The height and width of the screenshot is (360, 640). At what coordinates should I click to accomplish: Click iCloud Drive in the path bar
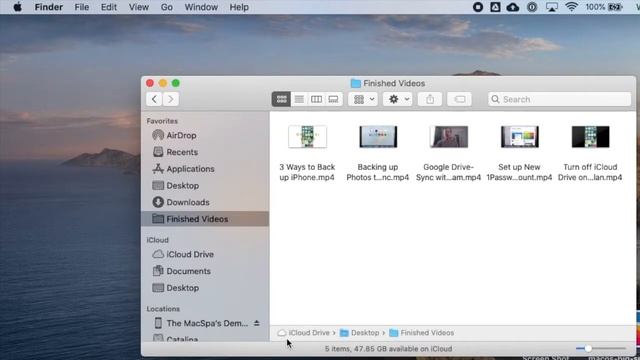tap(304, 333)
